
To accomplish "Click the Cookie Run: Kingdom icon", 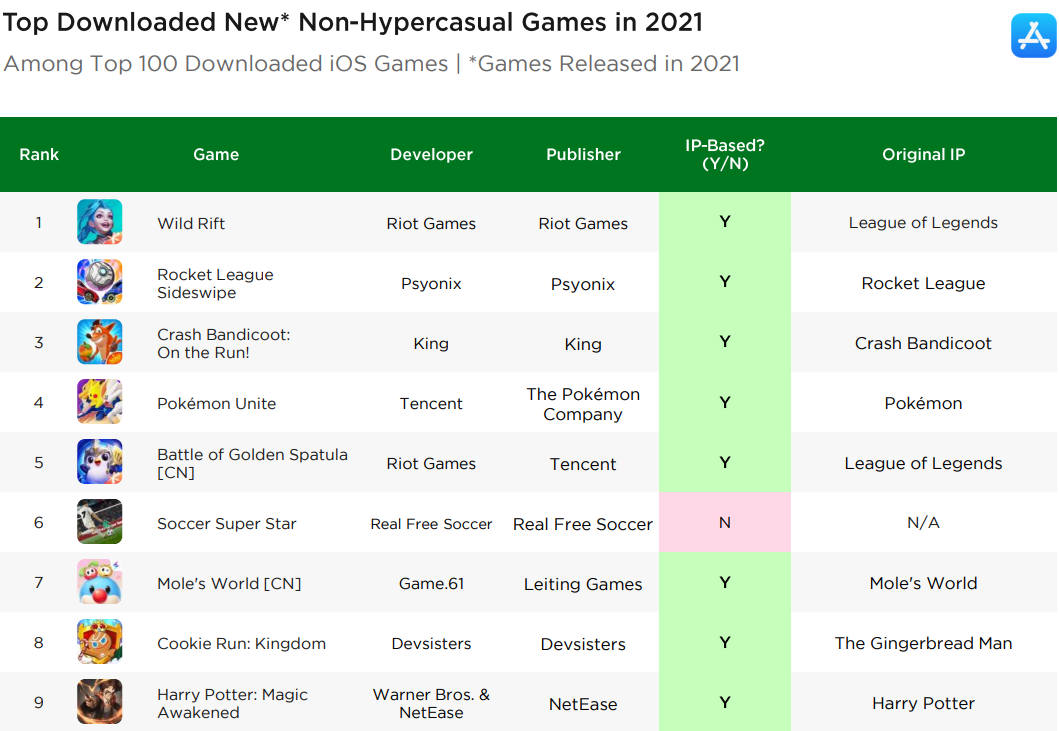I will 100,642.
